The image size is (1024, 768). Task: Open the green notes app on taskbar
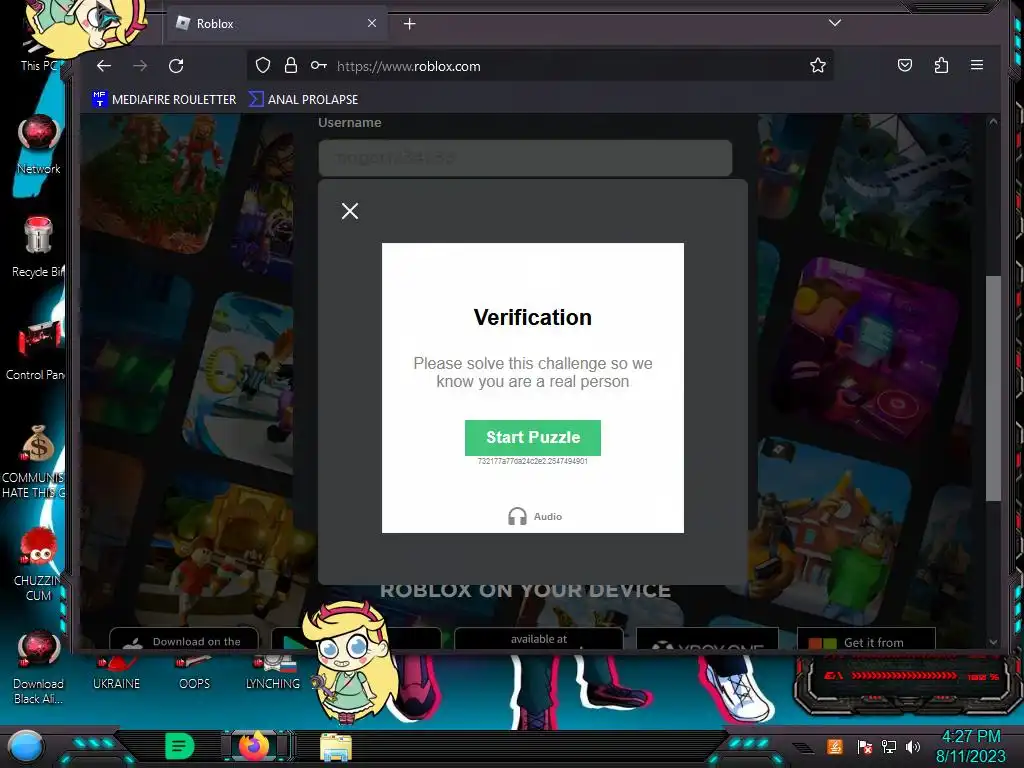[x=180, y=746]
